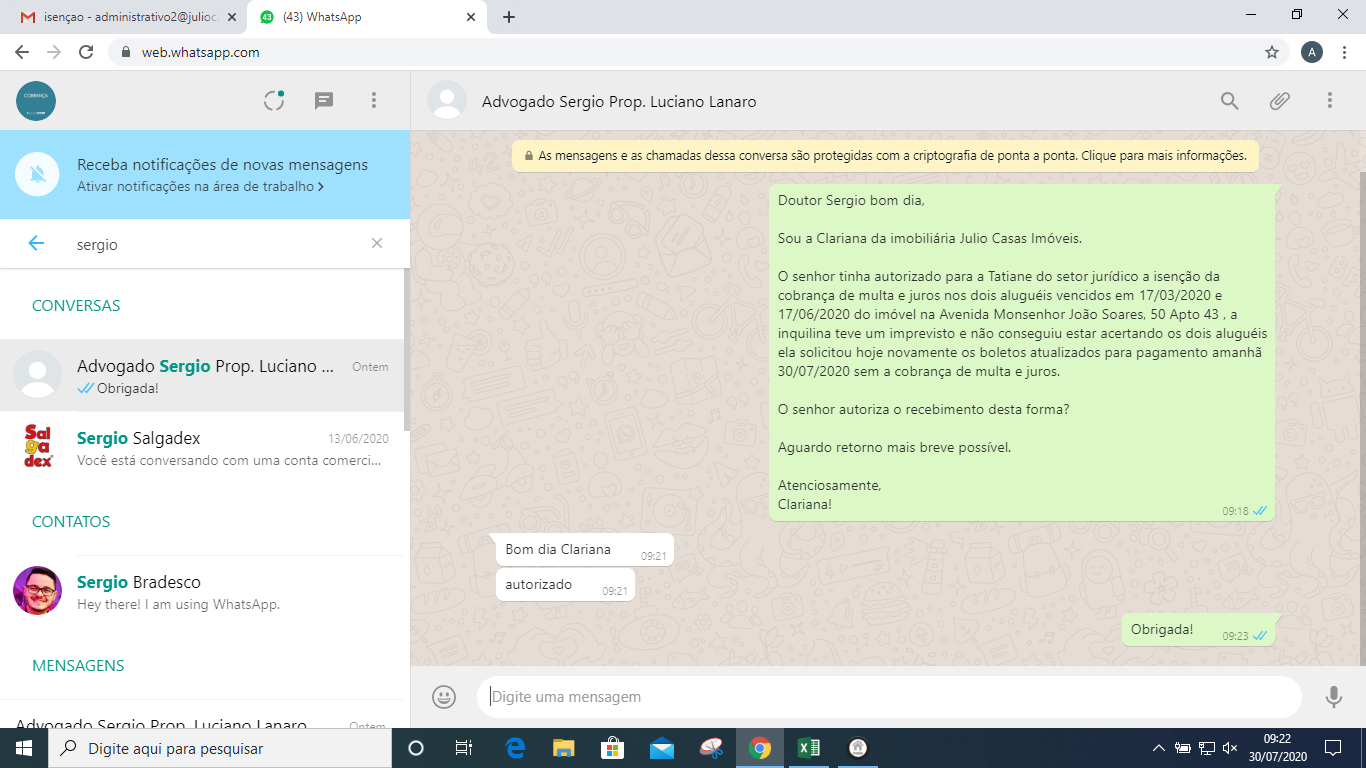This screenshot has width=1366, height=768.
Task: Search messages in this conversation
Action: pos(1229,101)
